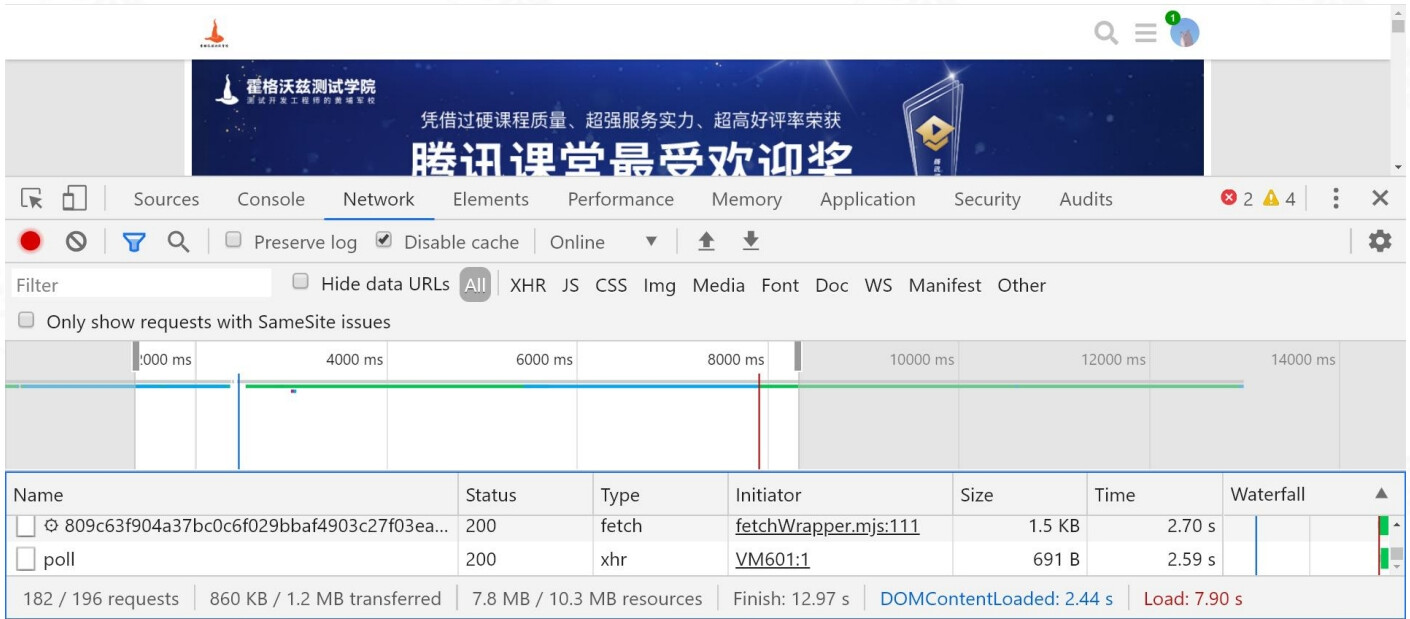The width and height of the screenshot is (1410, 619).
Task: Click the webpage search magnifier icon
Action: tap(1106, 33)
